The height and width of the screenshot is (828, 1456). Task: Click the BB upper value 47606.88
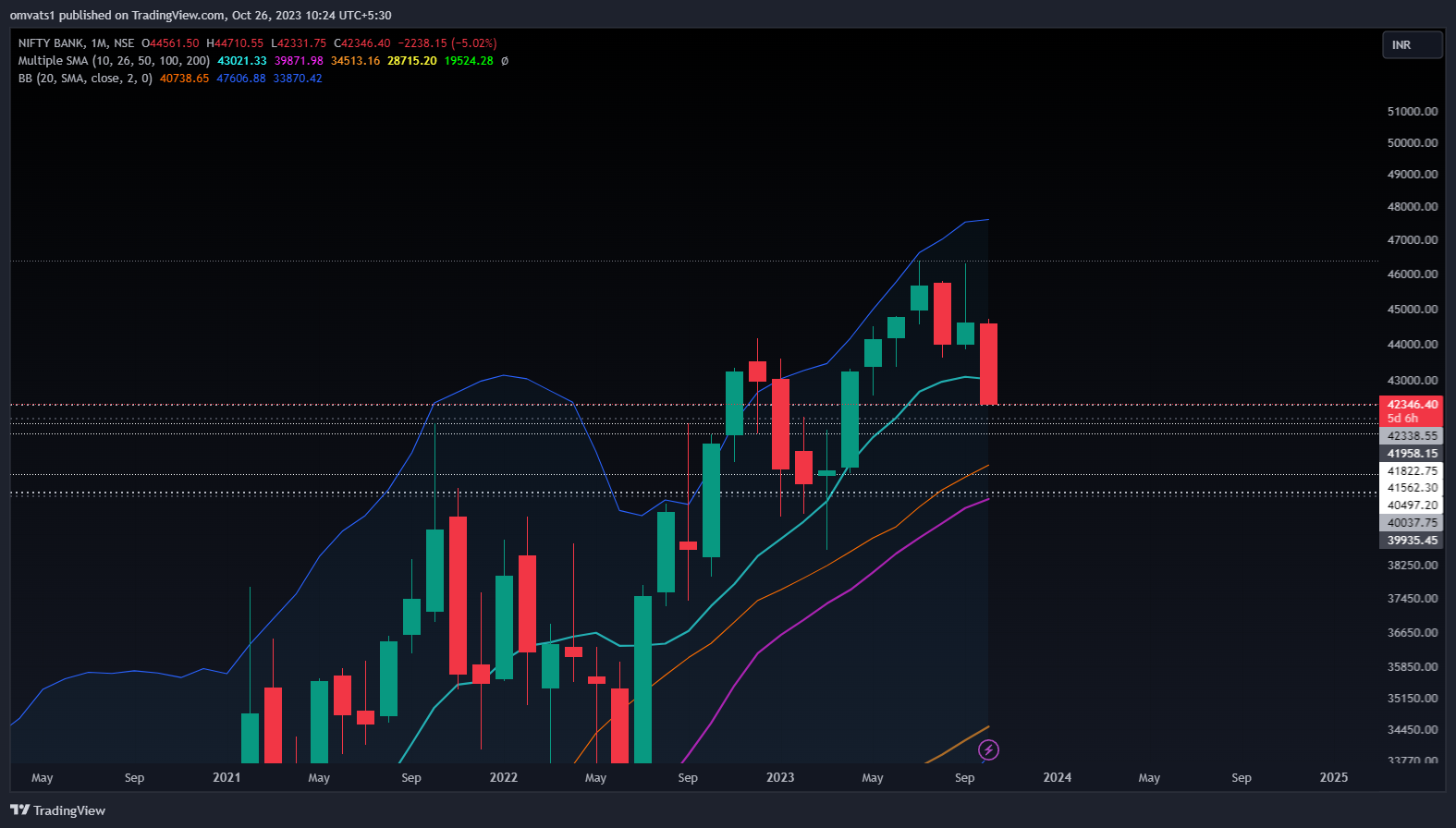[x=241, y=79]
